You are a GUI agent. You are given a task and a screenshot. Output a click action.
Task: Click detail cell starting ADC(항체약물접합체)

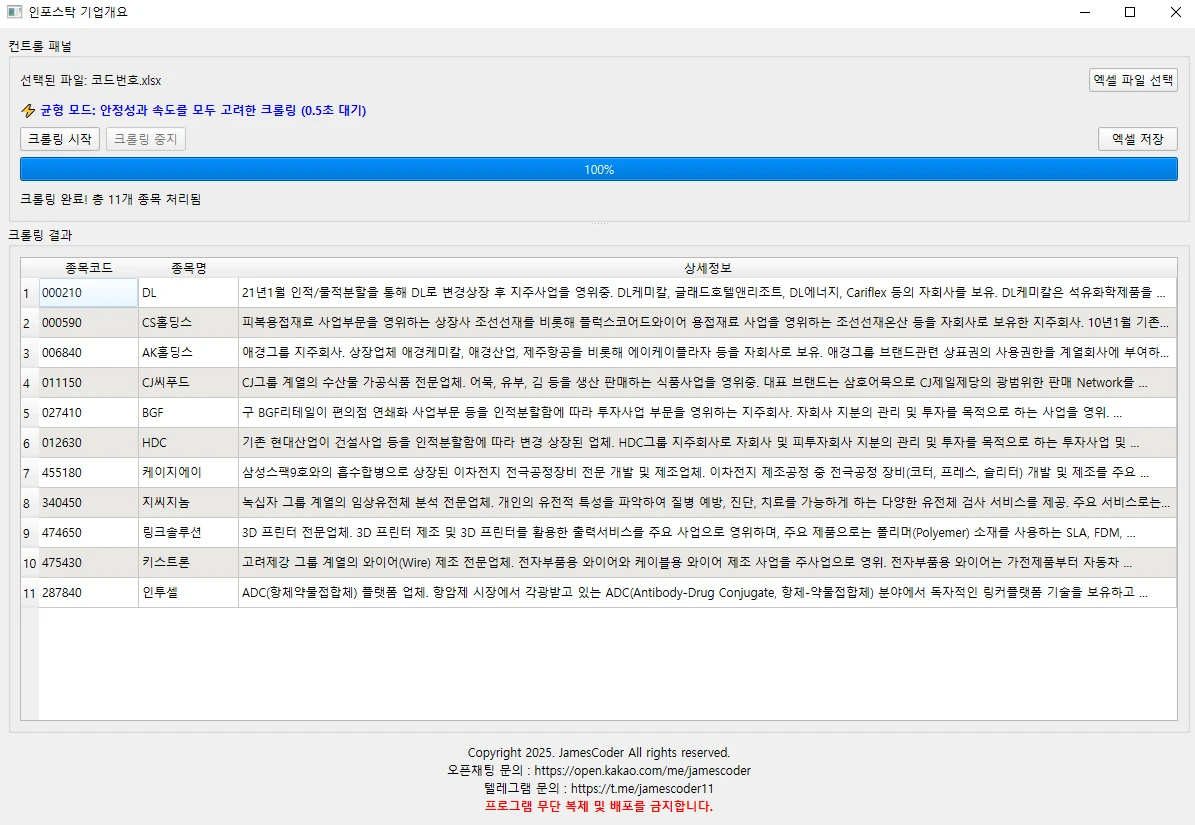point(707,593)
